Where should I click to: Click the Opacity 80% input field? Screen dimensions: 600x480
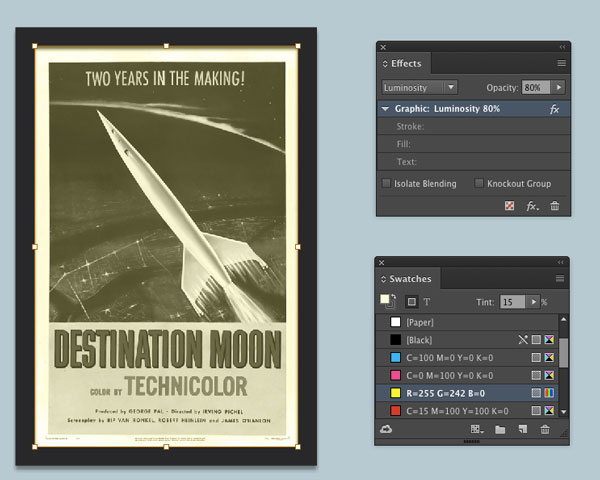point(536,87)
